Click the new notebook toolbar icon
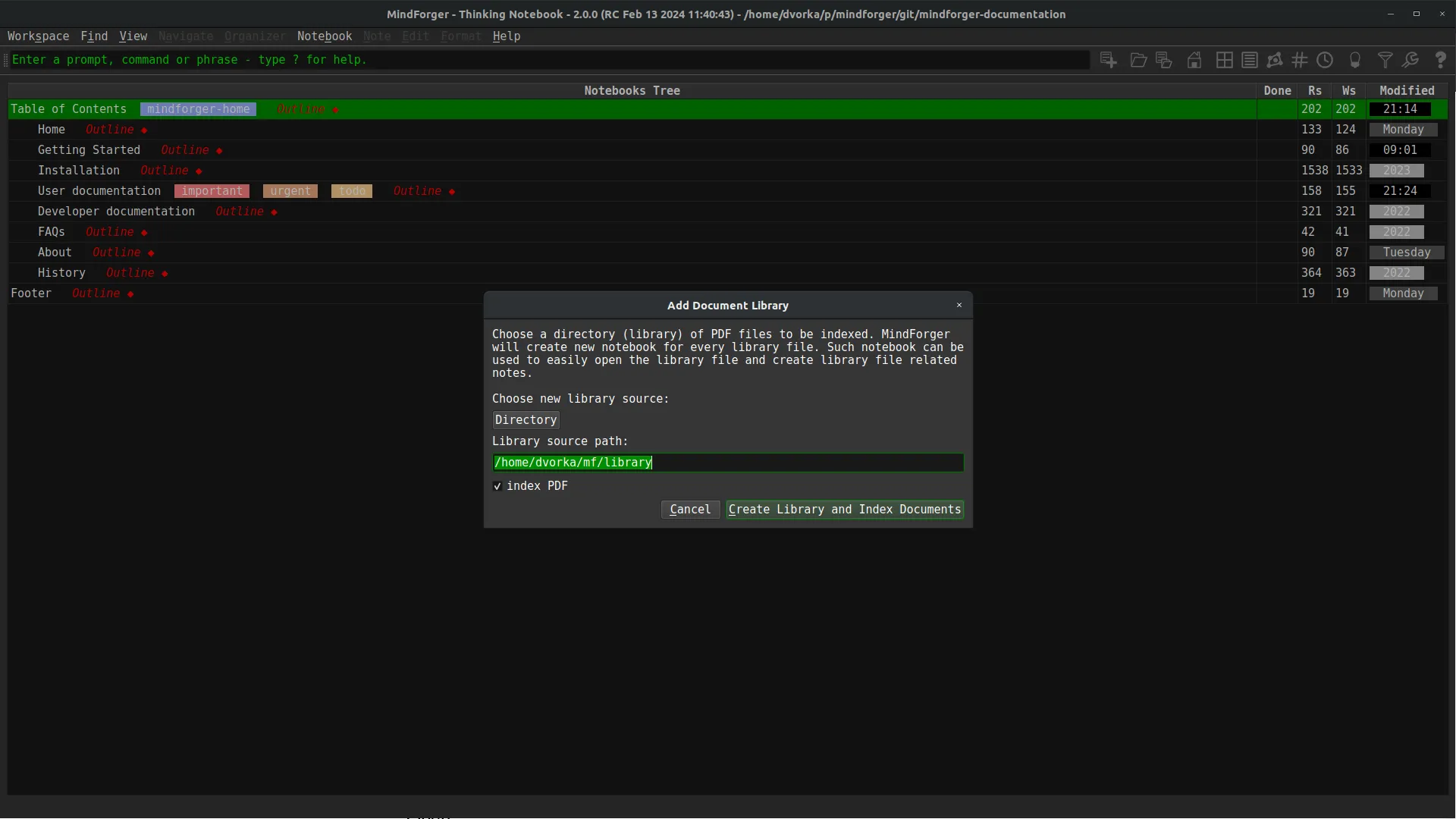The image size is (1456, 819). pos(1108,60)
